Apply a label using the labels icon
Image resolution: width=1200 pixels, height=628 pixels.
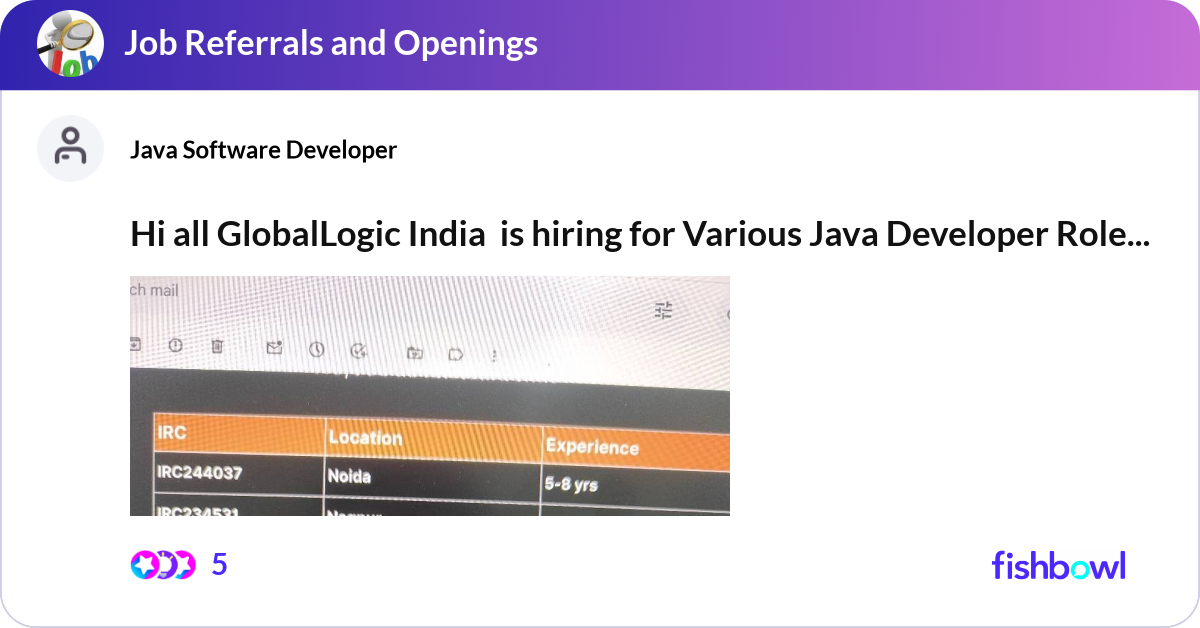[x=456, y=352]
